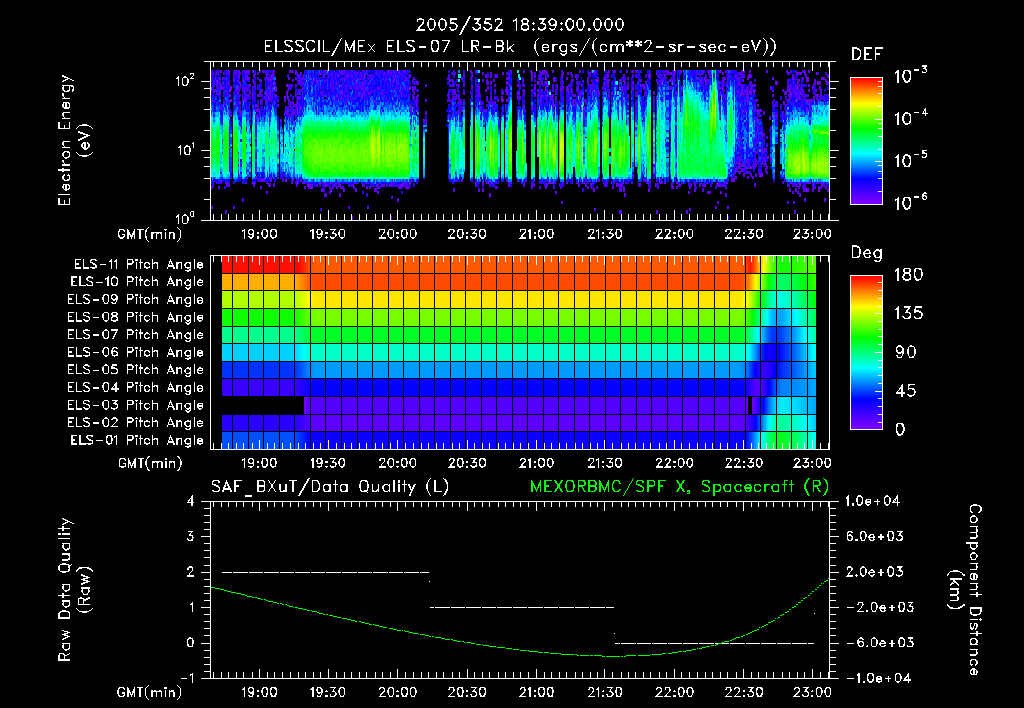
Task: Click the 10^-3 label on DEF scale
Action: coord(910,76)
